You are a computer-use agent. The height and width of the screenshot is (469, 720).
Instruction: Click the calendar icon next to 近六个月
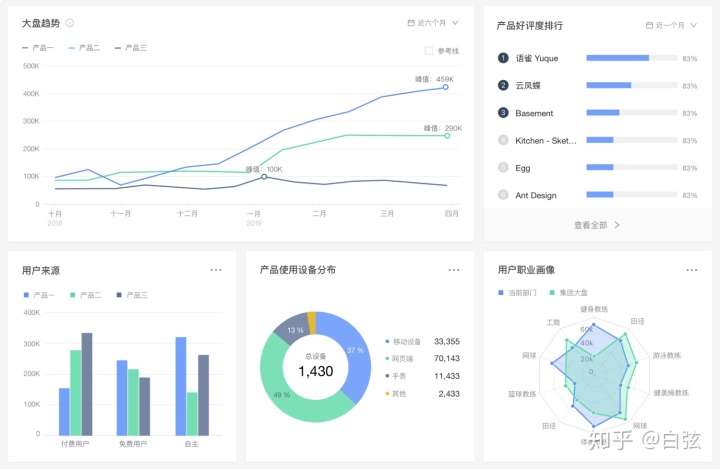pyautogui.click(x=411, y=23)
